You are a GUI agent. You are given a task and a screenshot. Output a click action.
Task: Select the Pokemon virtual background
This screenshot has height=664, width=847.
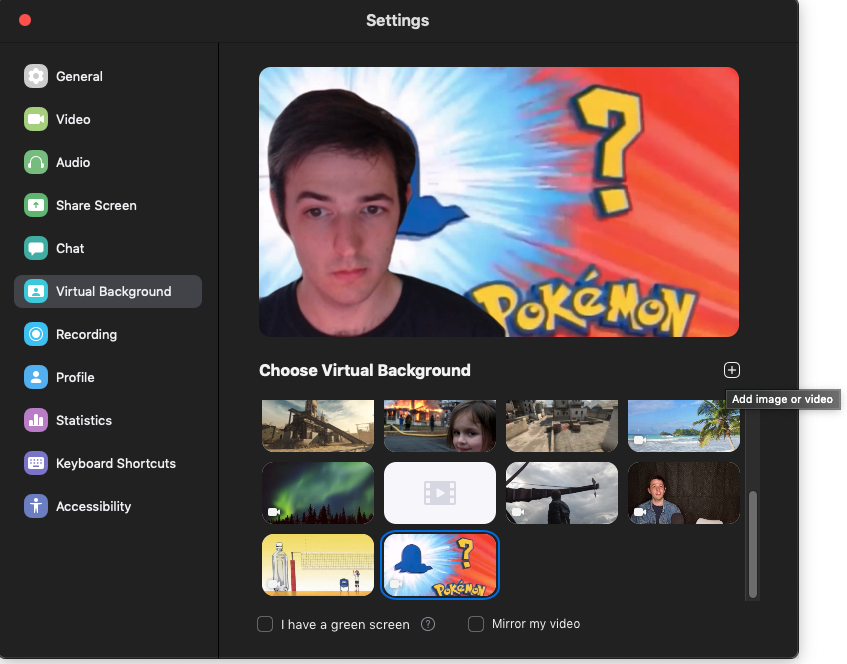[439, 564]
